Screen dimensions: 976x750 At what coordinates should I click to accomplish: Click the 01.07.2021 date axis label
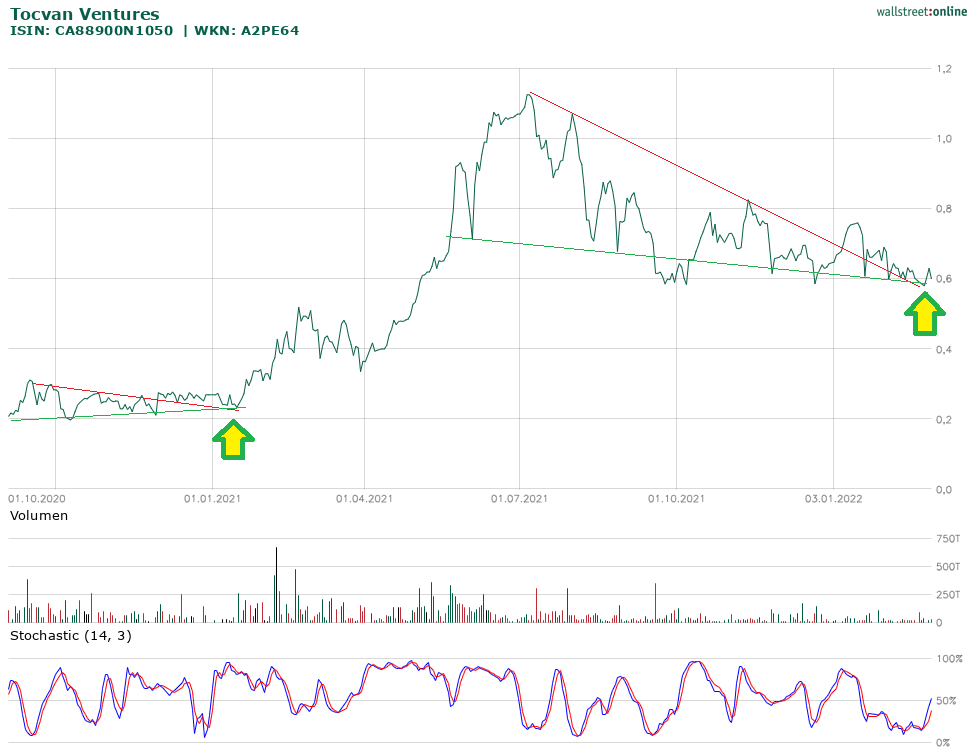tap(519, 499)
